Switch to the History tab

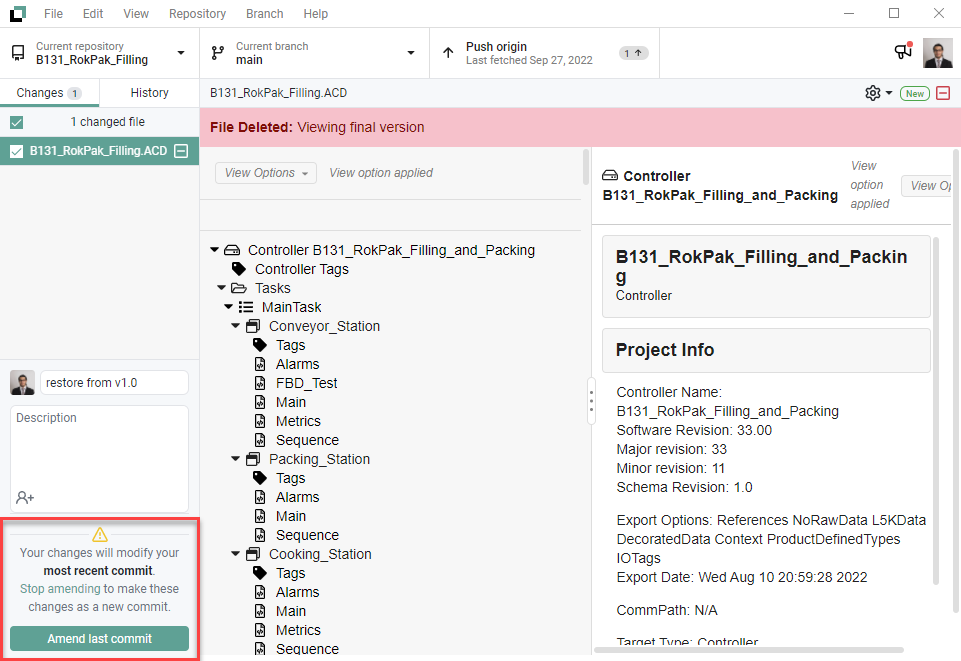tap(148, 92)
